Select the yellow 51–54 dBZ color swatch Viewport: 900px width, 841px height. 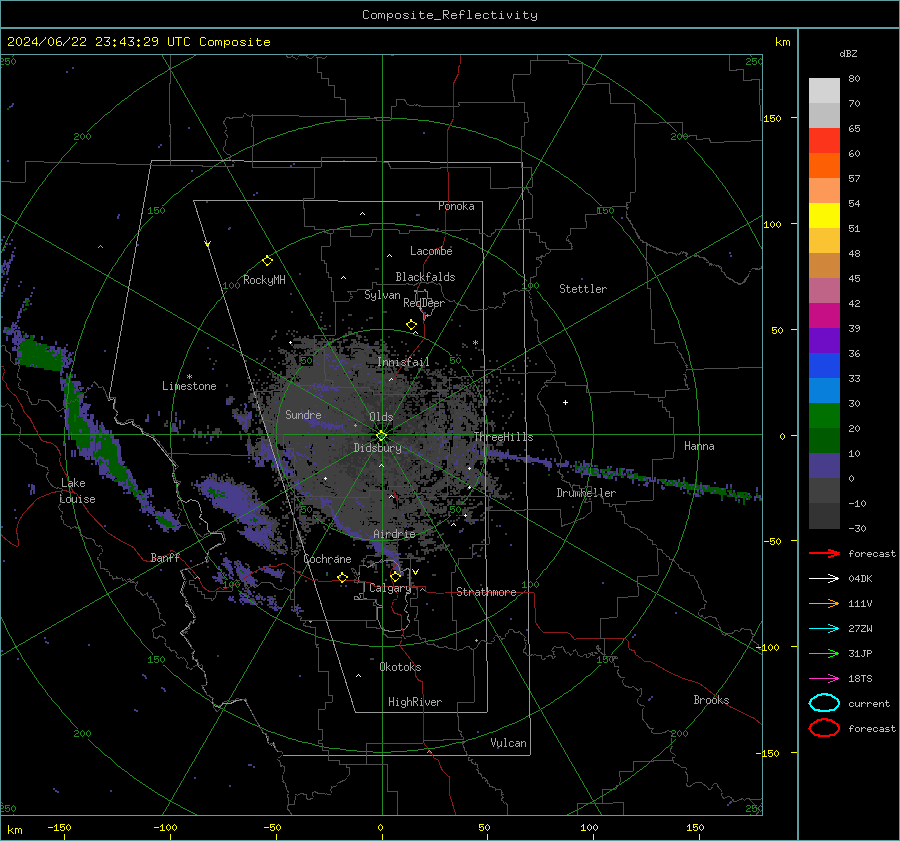[824, 215]
